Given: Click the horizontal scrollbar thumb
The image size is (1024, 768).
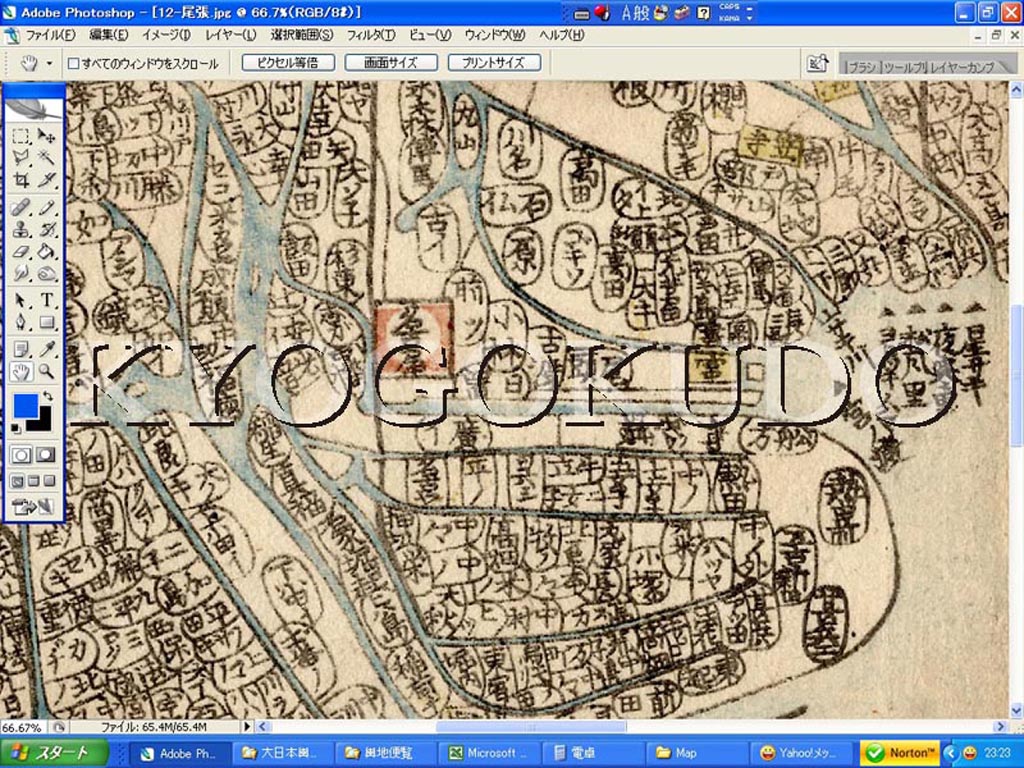Looking at the screenshot, I should pyautogui.click(x=531, y=726).
